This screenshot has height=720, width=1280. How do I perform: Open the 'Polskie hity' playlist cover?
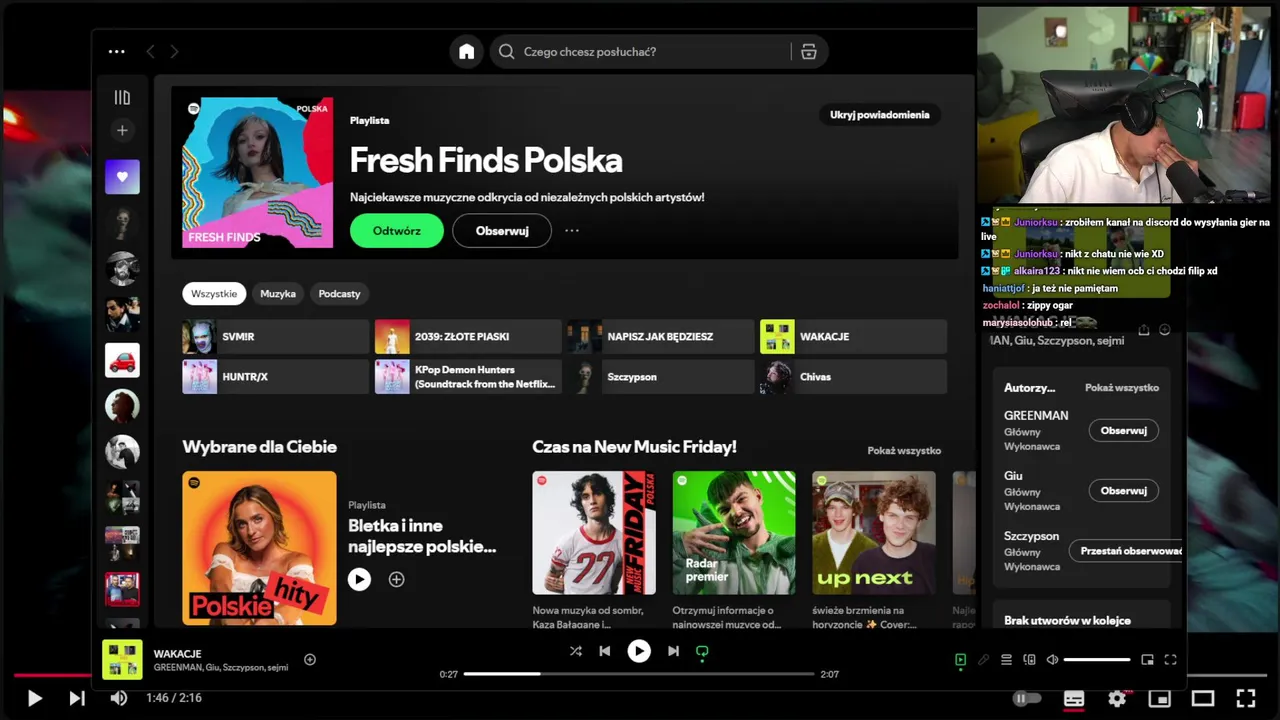(x=259, y=548)
